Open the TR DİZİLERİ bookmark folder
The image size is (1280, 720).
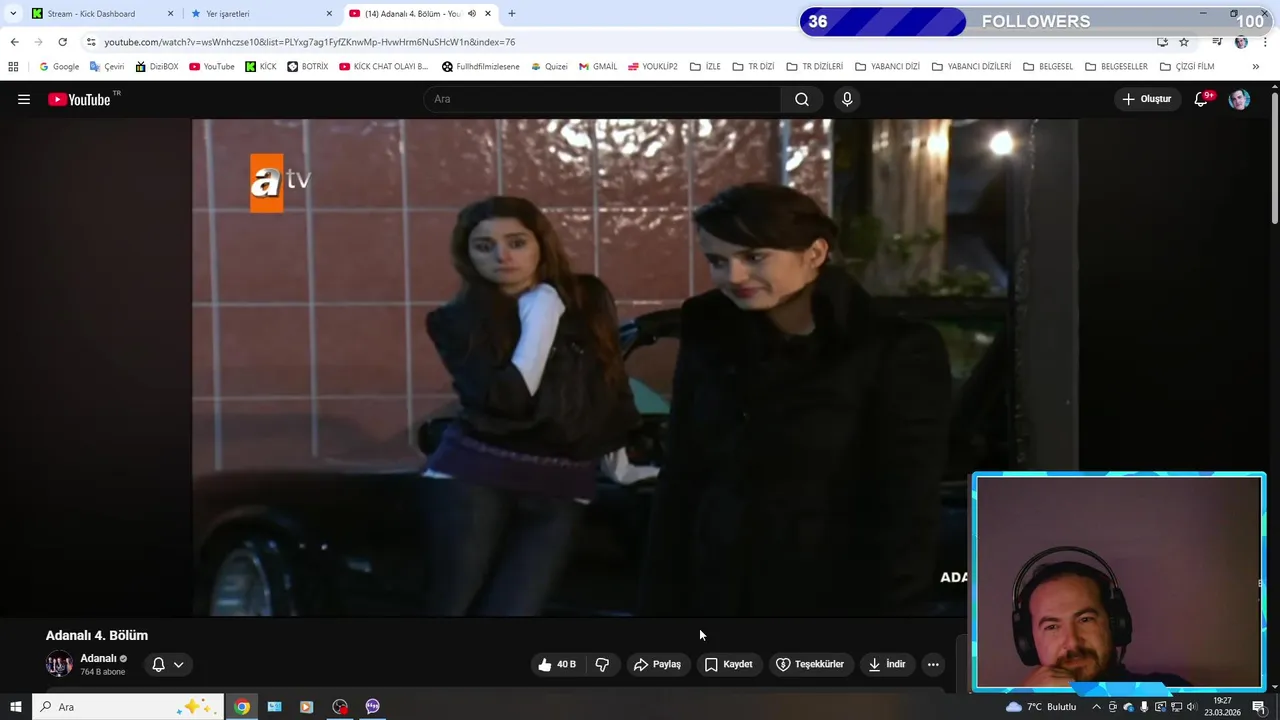point(814,67)
